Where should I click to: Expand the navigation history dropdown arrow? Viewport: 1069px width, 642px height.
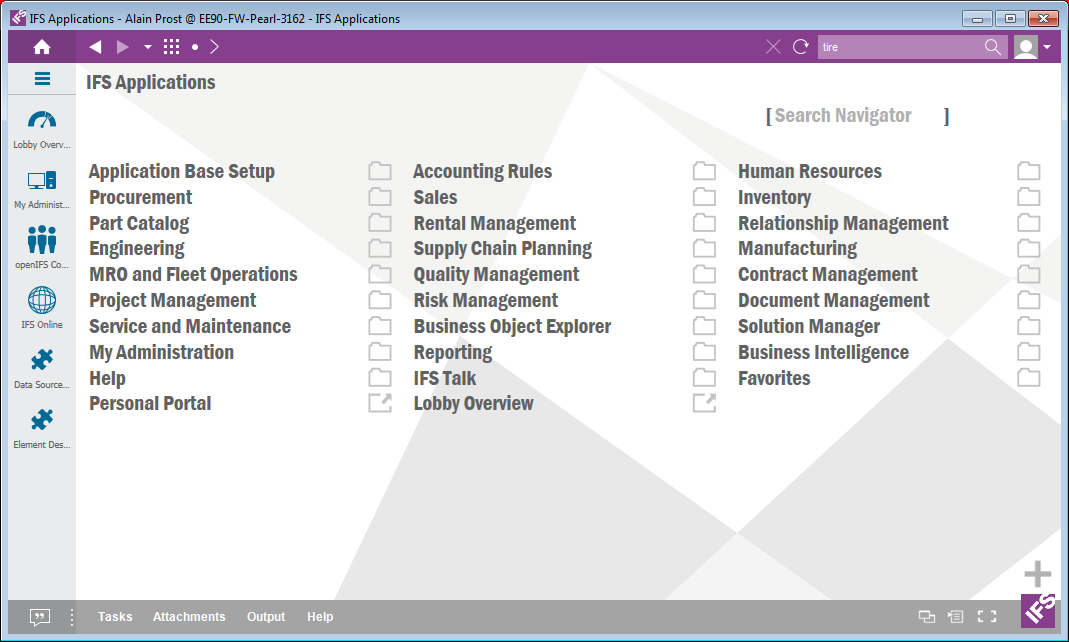[147, 47]
